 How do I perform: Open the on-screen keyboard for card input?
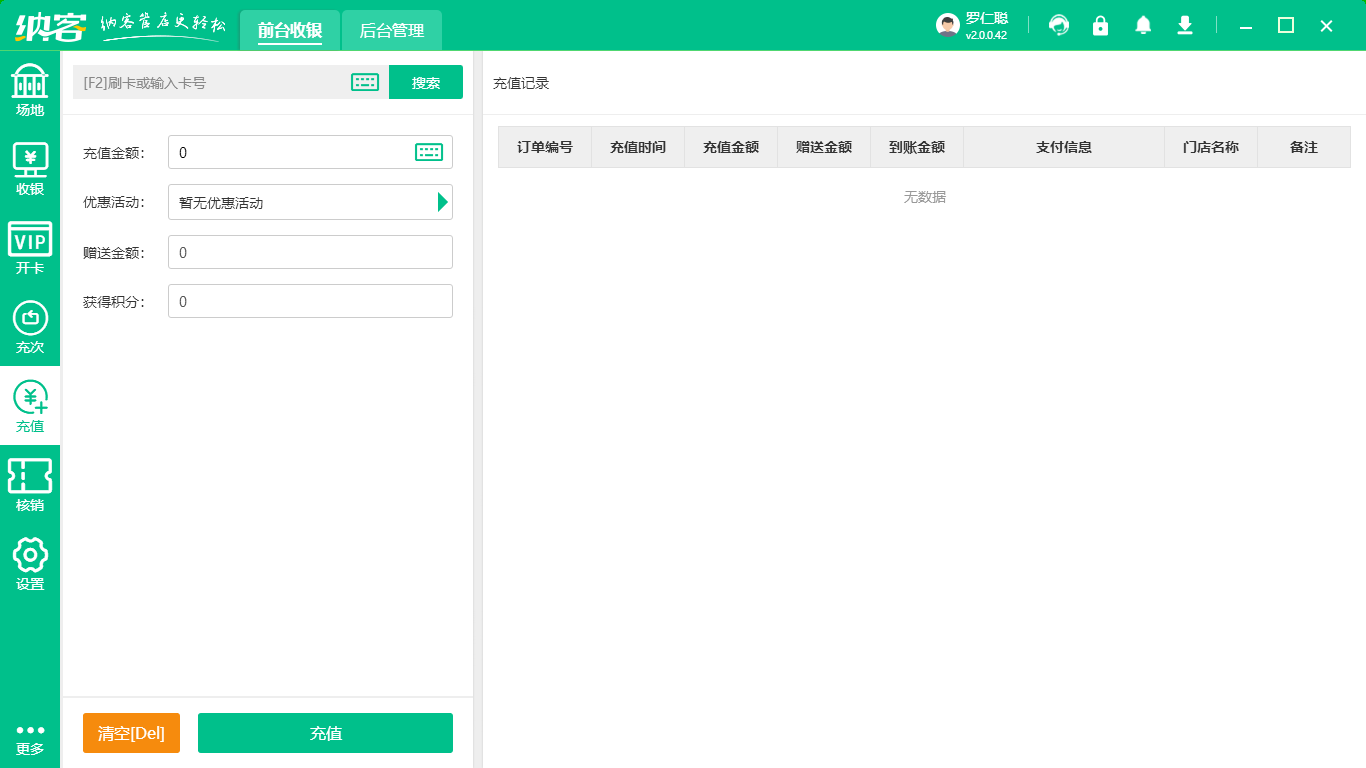pos(364,82)
